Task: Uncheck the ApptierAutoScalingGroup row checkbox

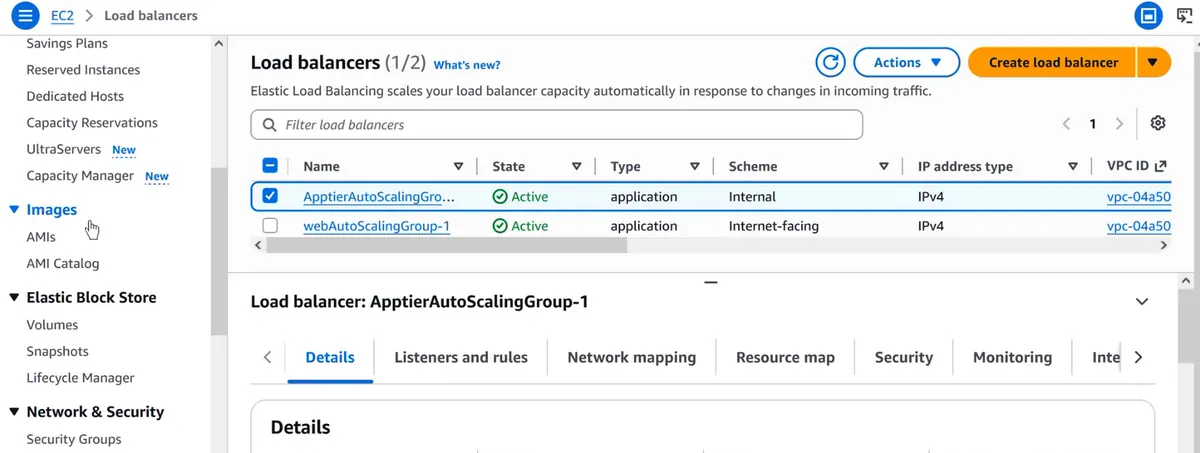Action: pos(270,196)
